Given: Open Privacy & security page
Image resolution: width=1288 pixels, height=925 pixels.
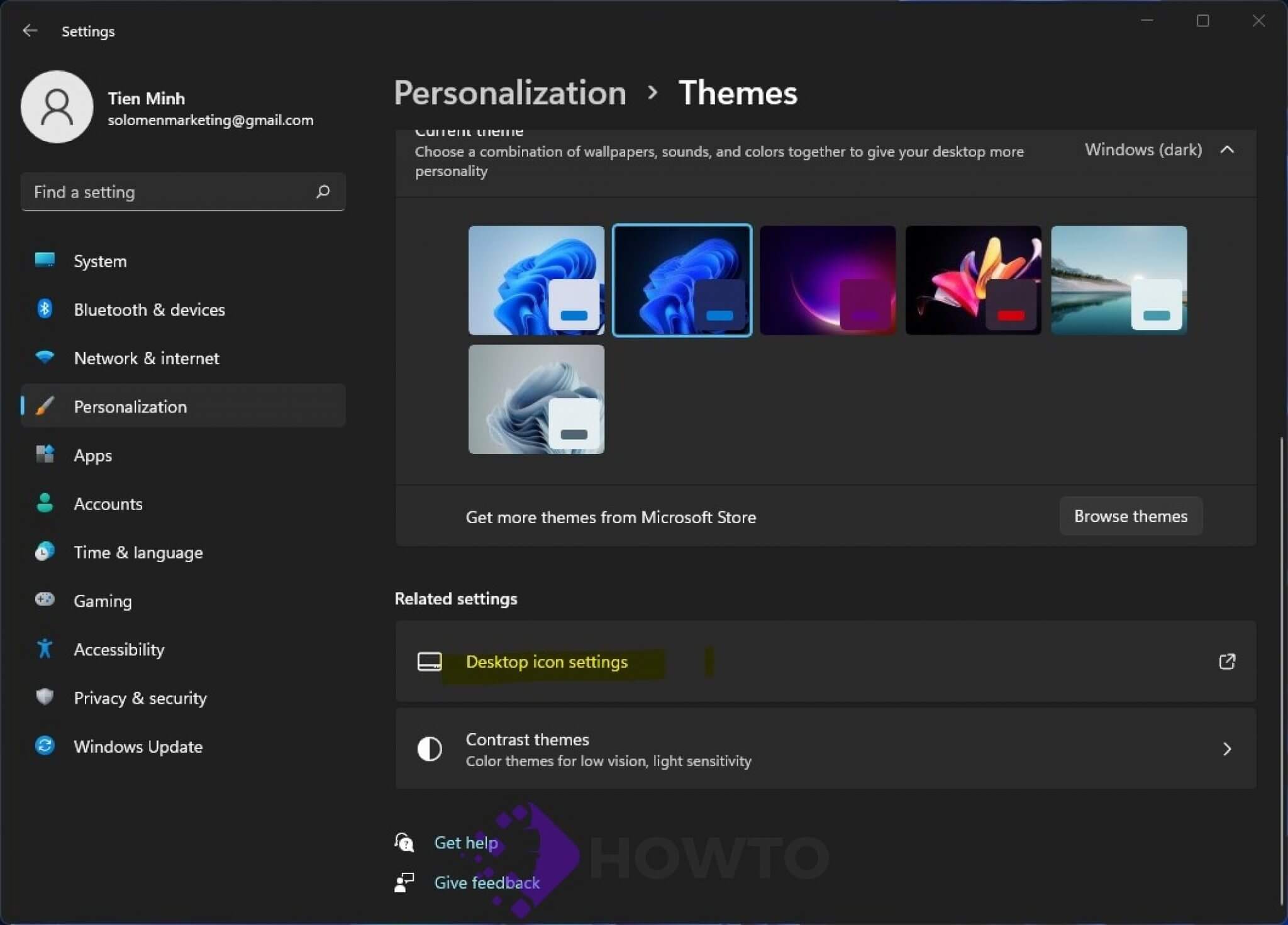Looking at the screenshot, I should 183,697.
